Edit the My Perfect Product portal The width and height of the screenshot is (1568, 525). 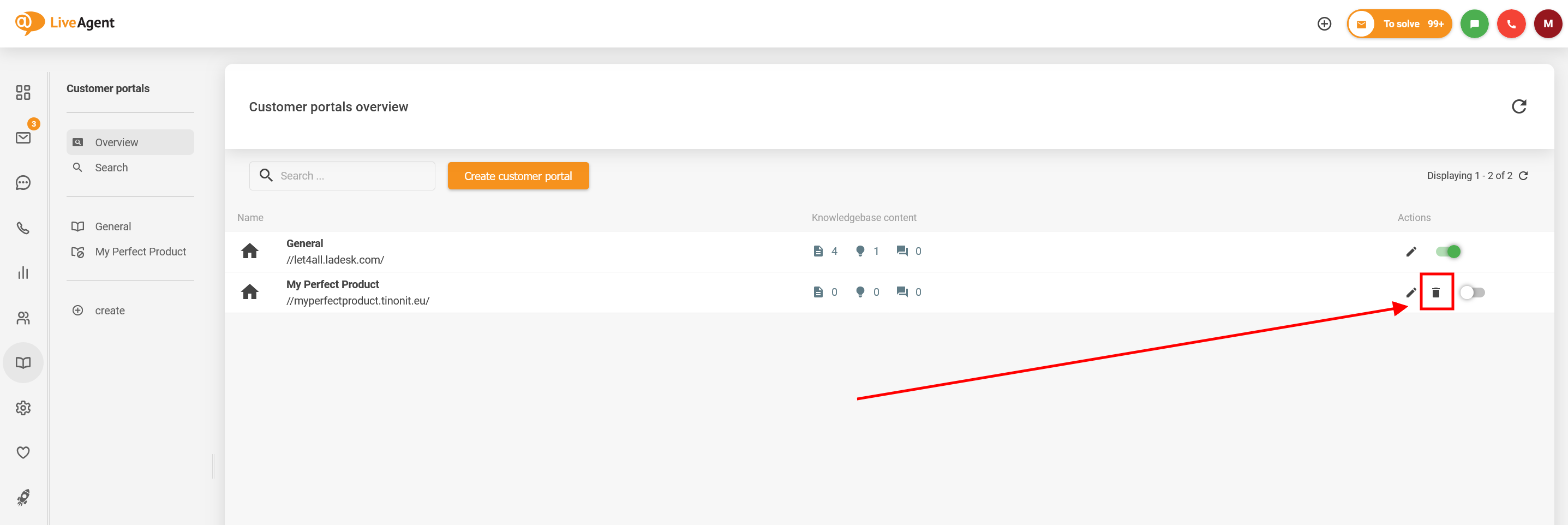click(x=1411, y=293)
